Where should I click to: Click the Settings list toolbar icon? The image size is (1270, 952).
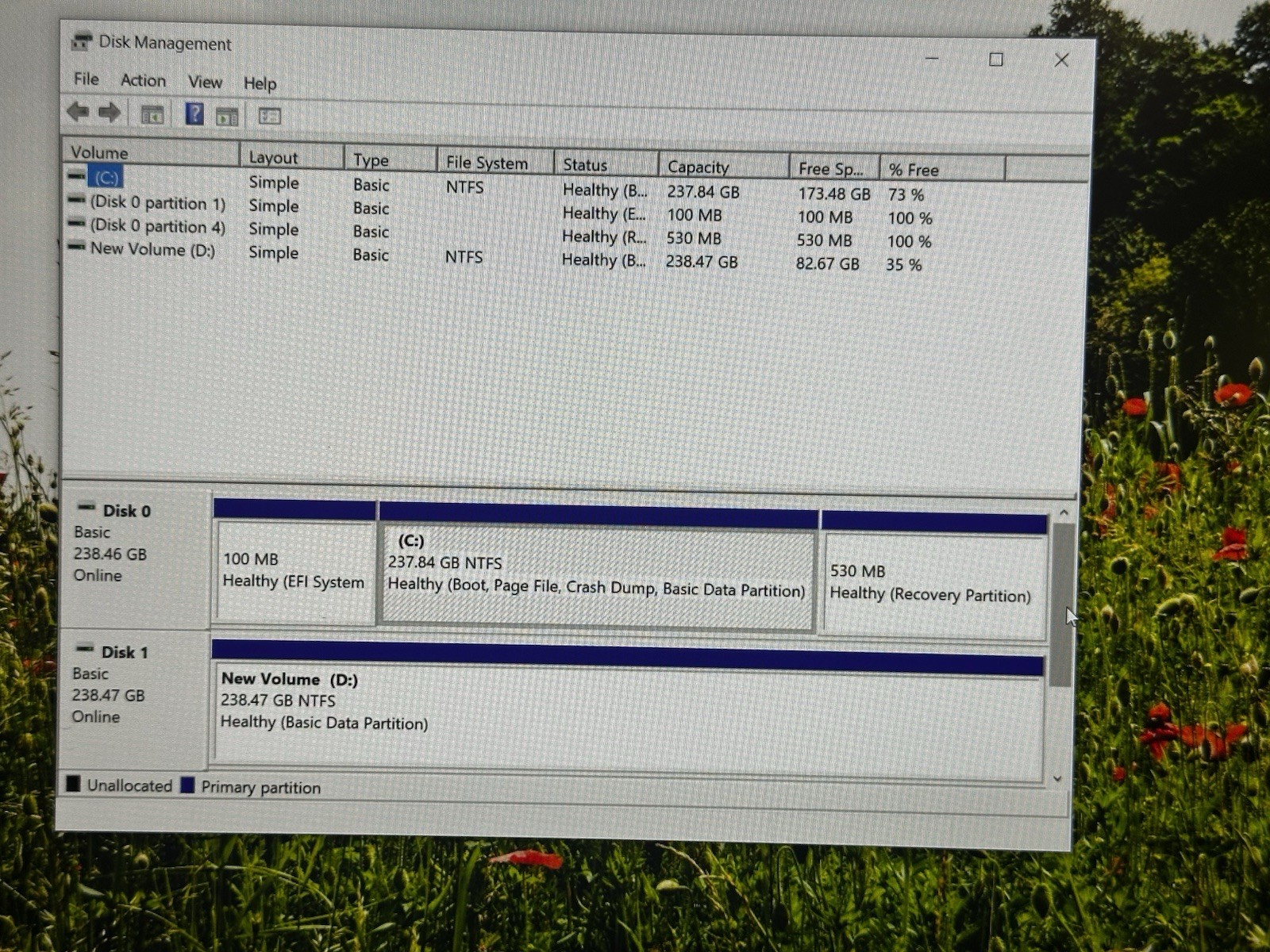coord(270,117)
